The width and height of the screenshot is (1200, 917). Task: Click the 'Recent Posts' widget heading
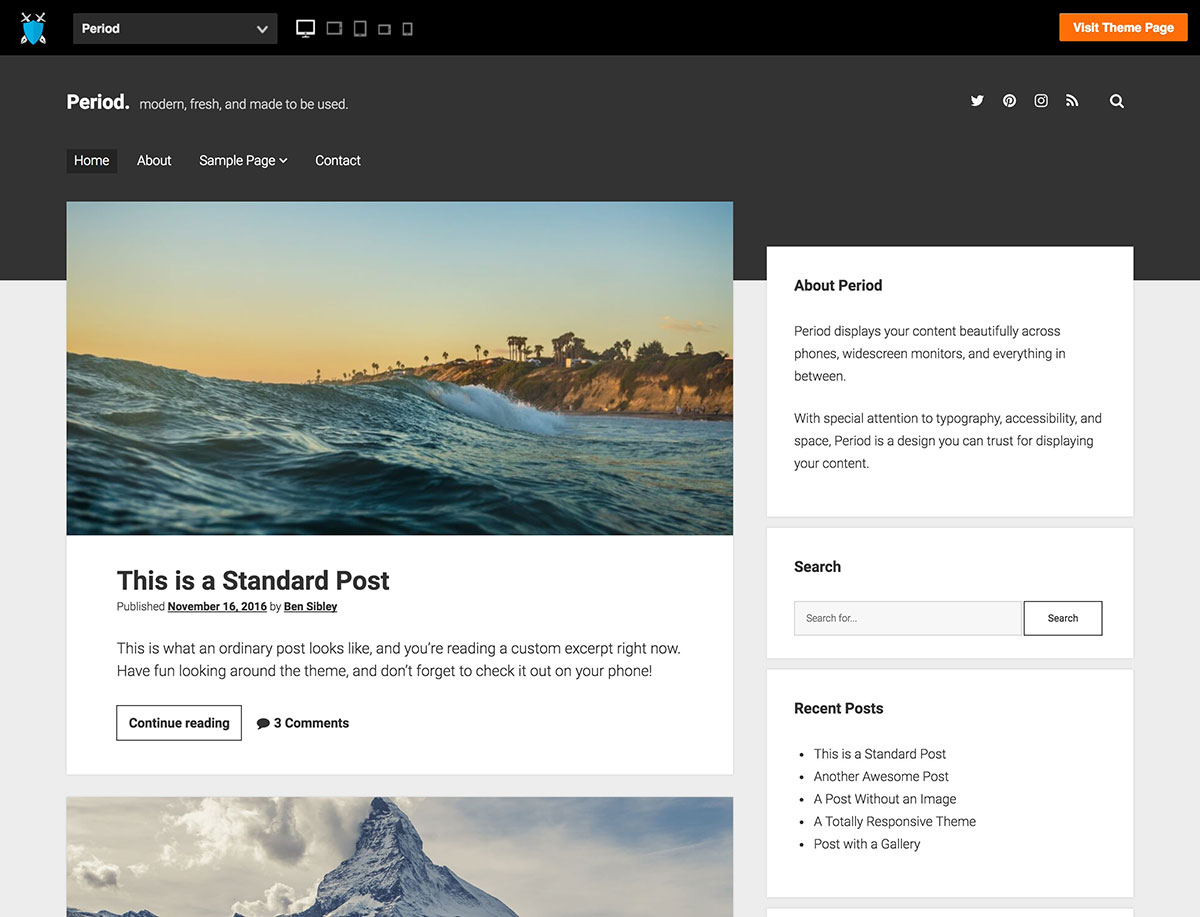coord(839,709)
